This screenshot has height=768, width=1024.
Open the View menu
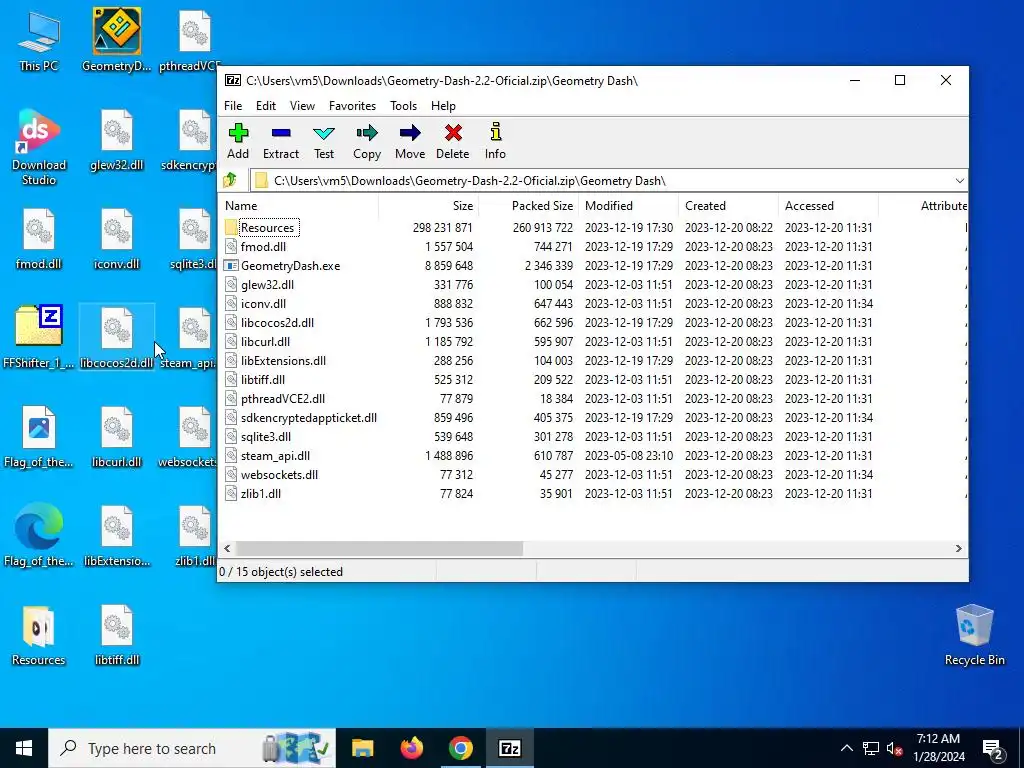pyautogui.click(x=302, y=106)
